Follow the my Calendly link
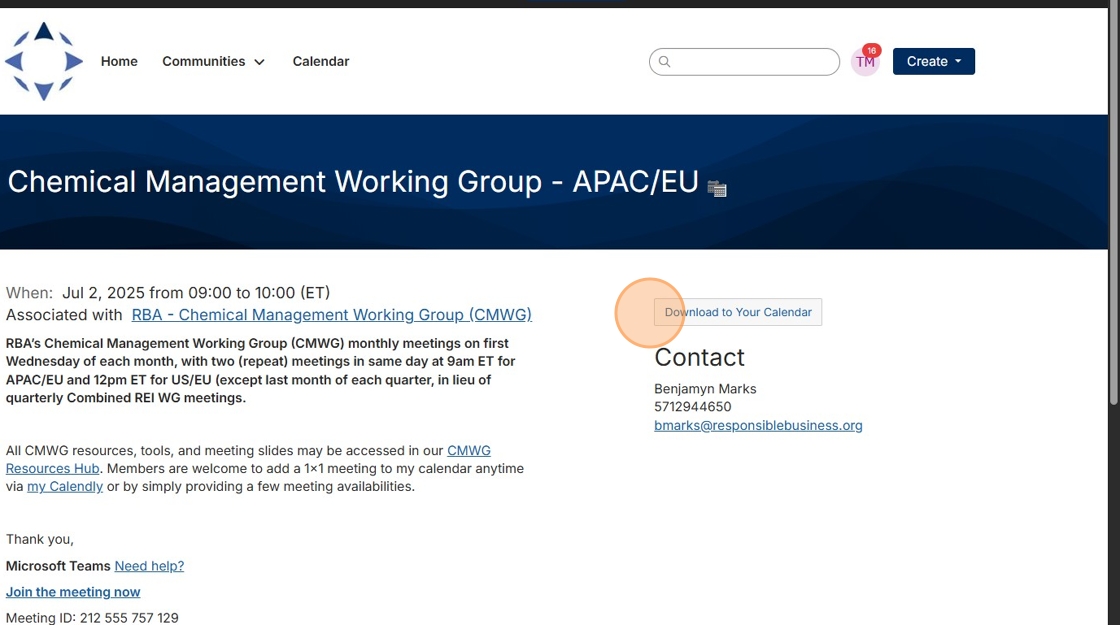 (x=65, y=486)
